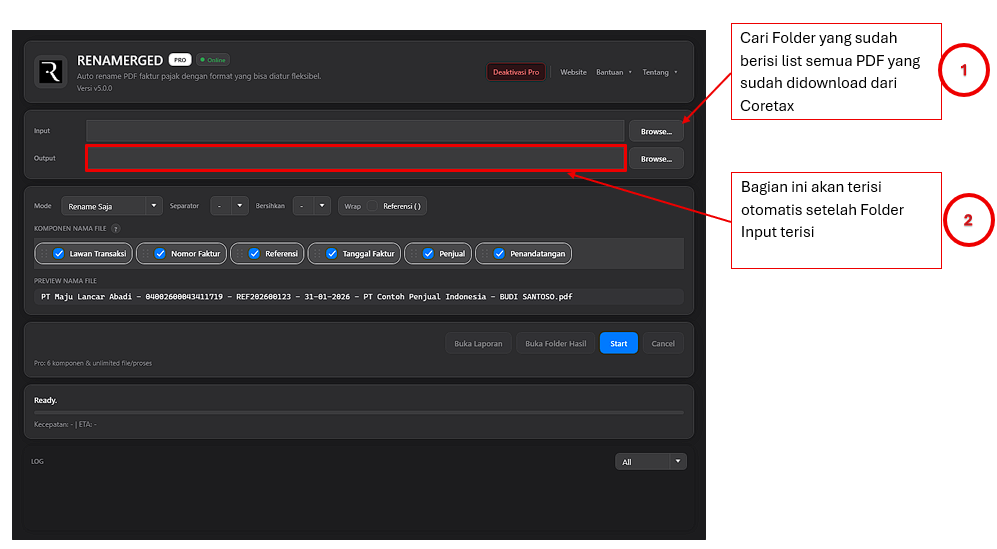
Task: Click the RENAMERGED title text
Action: coord(120,60)
